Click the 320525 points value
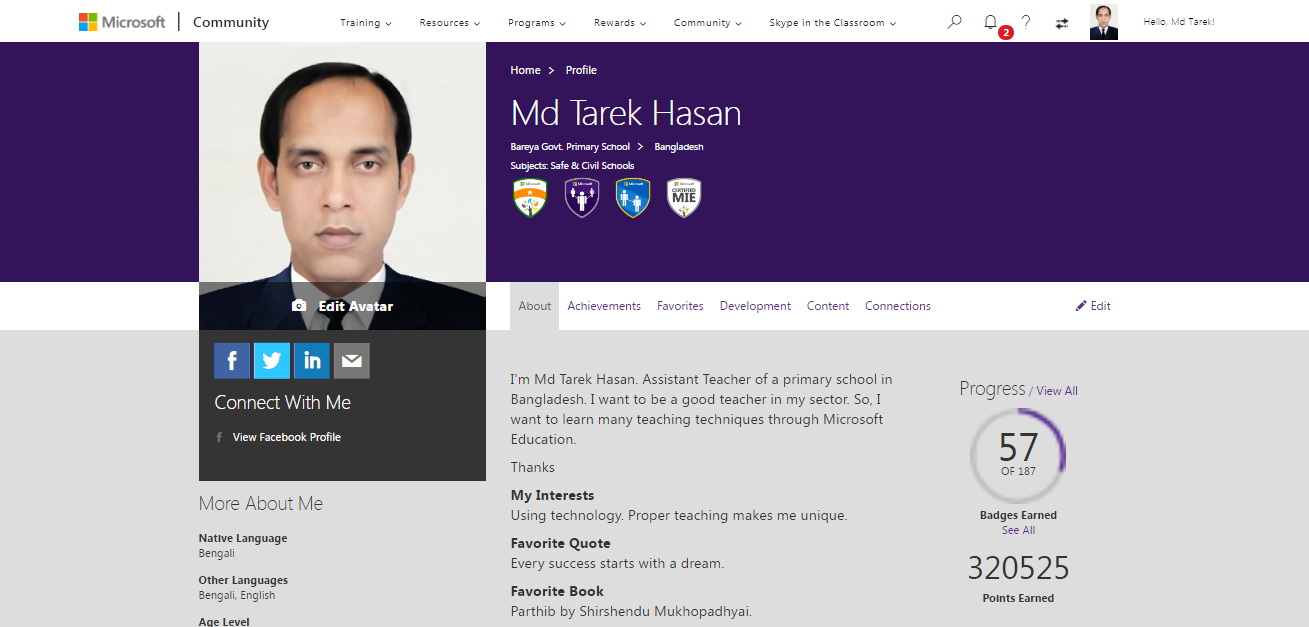The image size is (1309, 627). 1018,568
